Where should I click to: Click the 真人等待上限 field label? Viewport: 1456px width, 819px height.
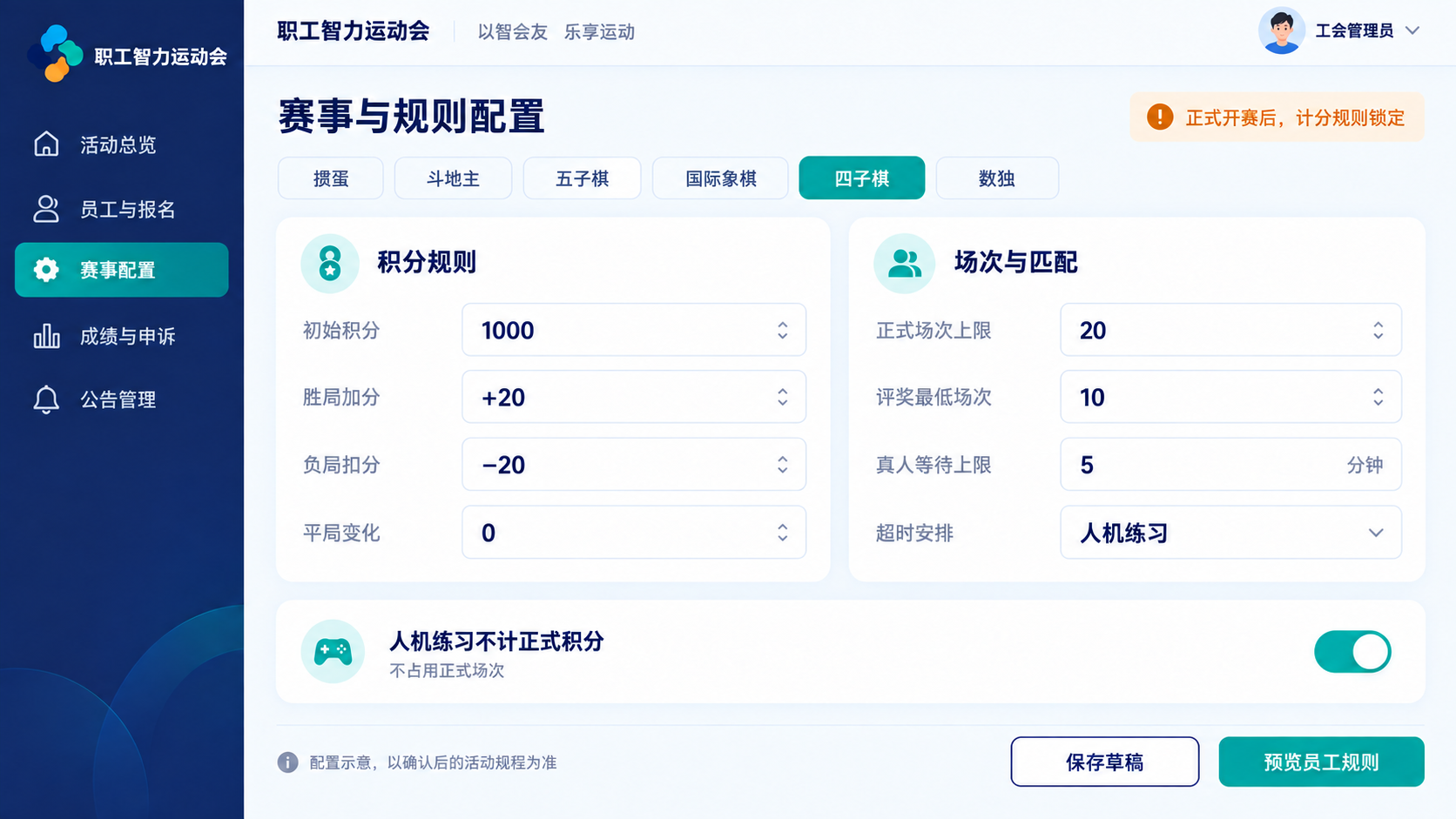pyautogui.click(x=934, y=465)
